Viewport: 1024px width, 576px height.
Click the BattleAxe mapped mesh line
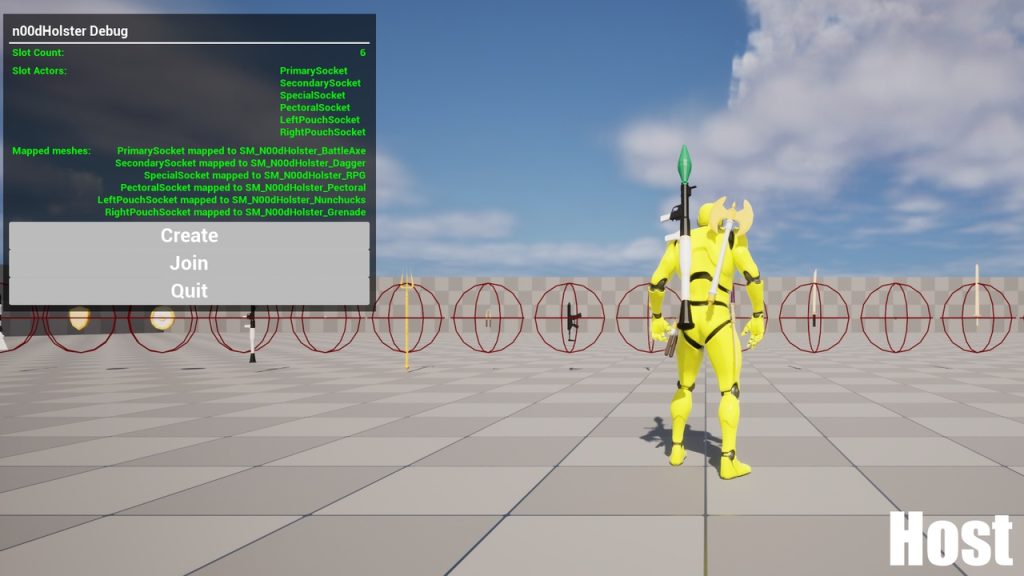click(241, 150)
